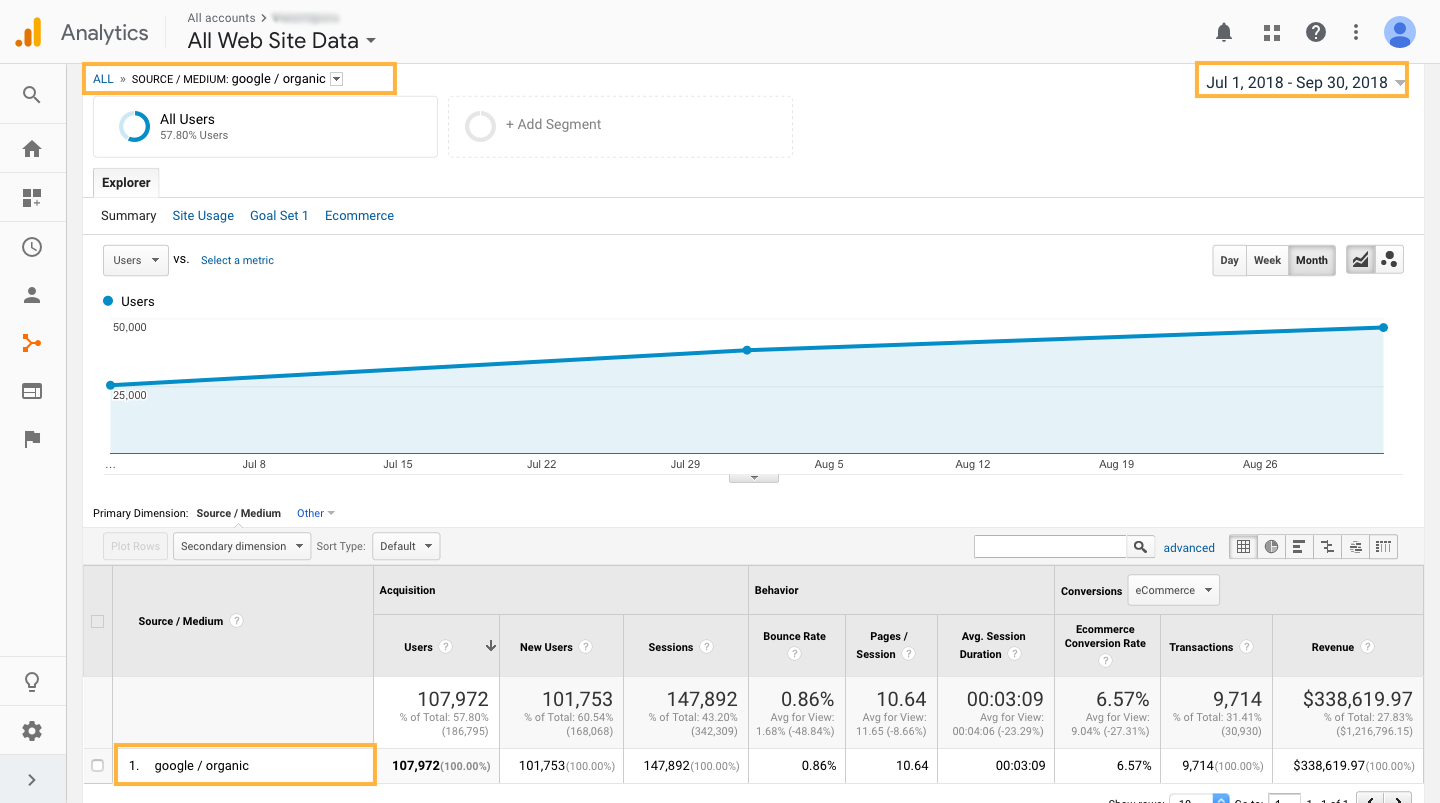The width and height of the screenshot is (1440, 803).
Task: Click the Select a metric link
Action: coord(237,260)
